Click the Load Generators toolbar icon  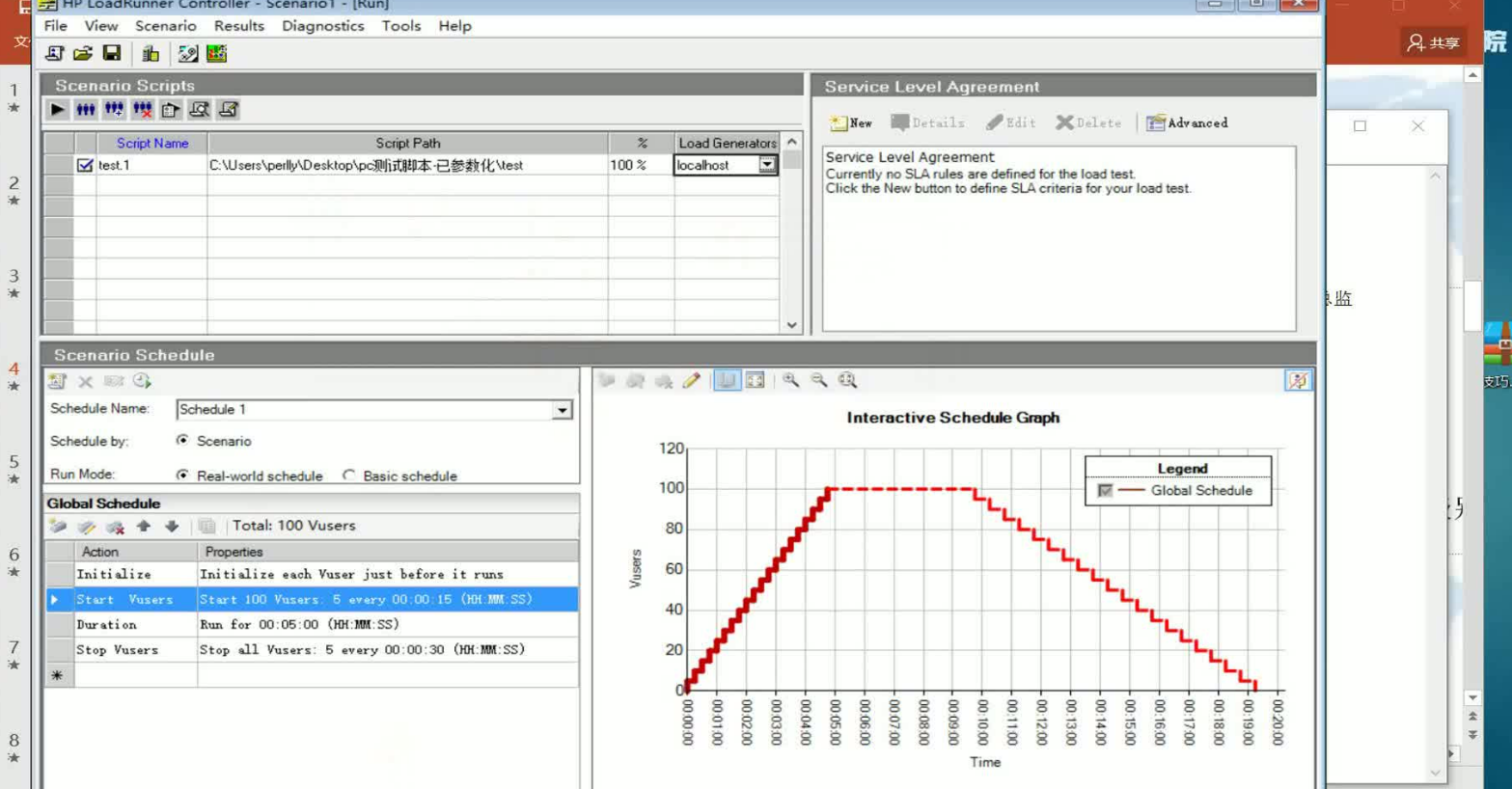pos(151,54)
